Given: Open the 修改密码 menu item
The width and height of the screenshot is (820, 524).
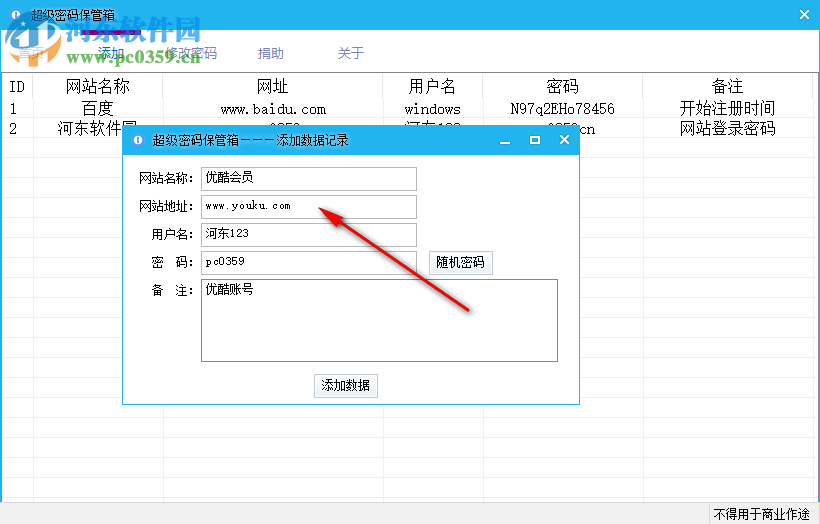Looking at the screenshot, I should 191,53.
